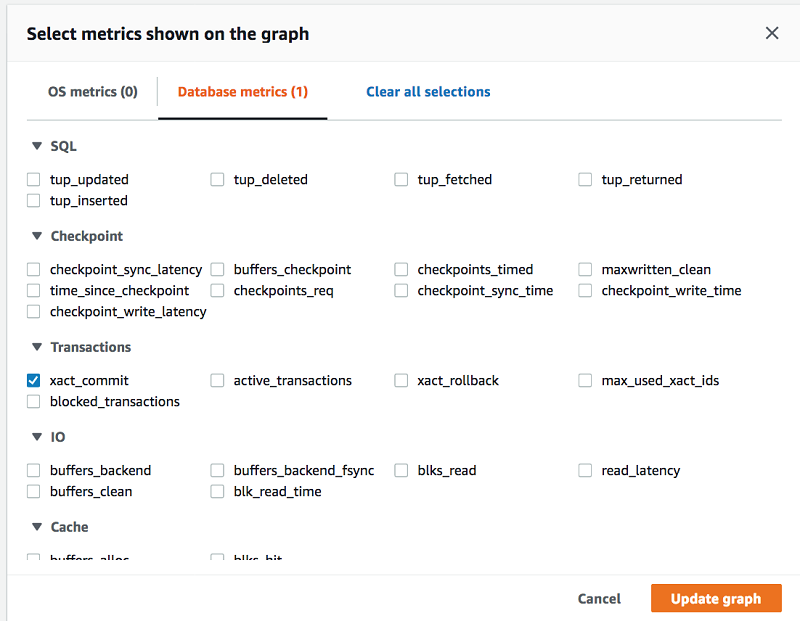The height and width of the screenshot is (621, 800).
Task: Collapse the IO section
Action: (37, 437)
